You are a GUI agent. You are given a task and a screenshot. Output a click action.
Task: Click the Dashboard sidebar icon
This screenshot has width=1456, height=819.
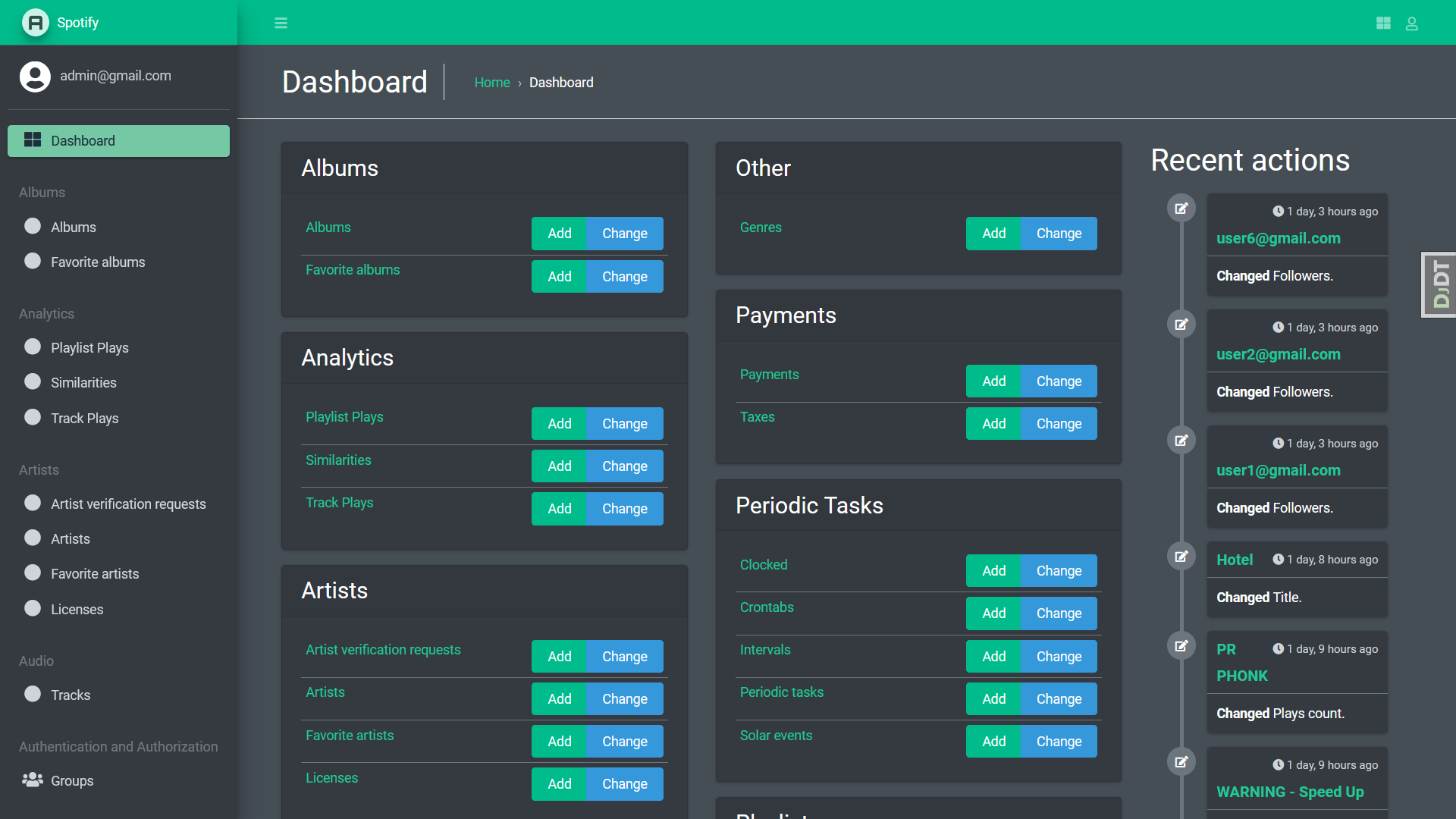pos(31,140)
